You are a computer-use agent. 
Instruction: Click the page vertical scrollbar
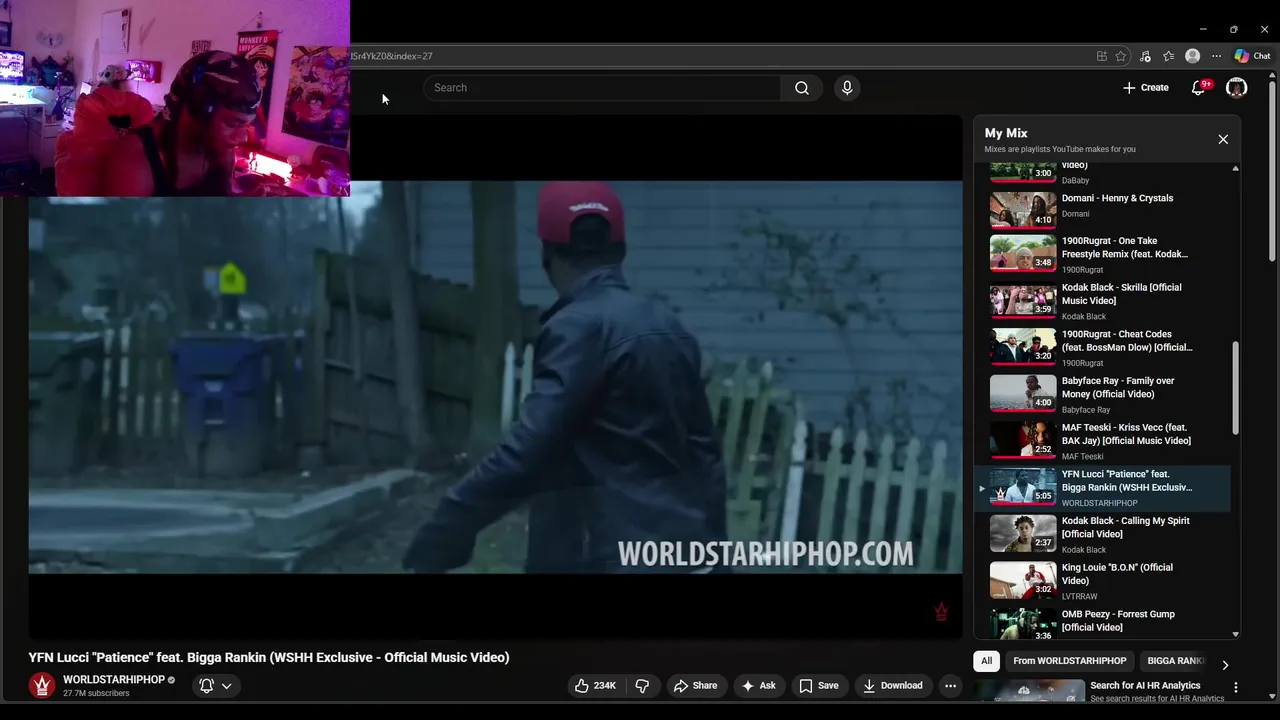coord(1272,170)
